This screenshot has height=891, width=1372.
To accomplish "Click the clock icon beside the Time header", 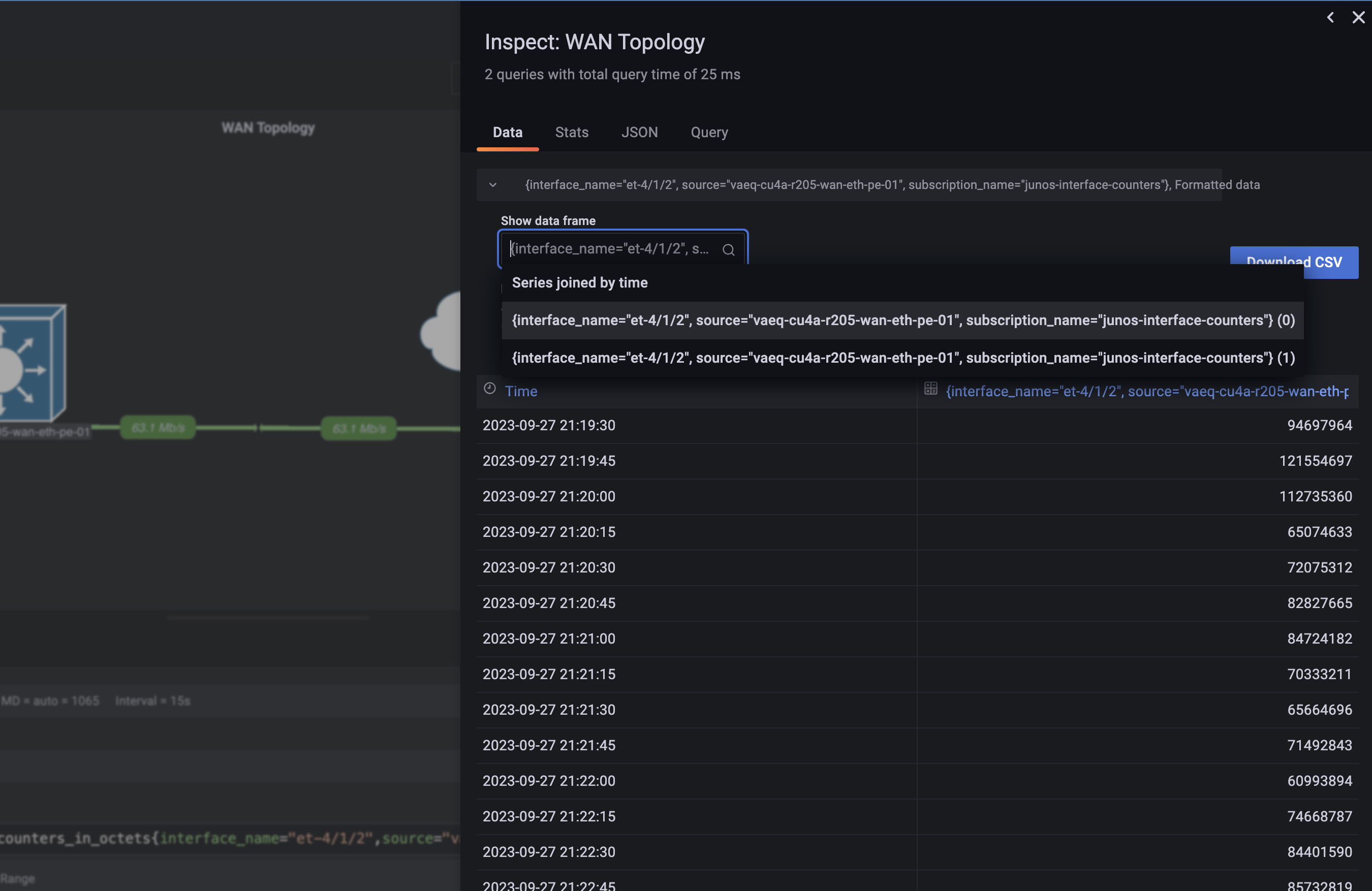I will [x=489, y=389].
